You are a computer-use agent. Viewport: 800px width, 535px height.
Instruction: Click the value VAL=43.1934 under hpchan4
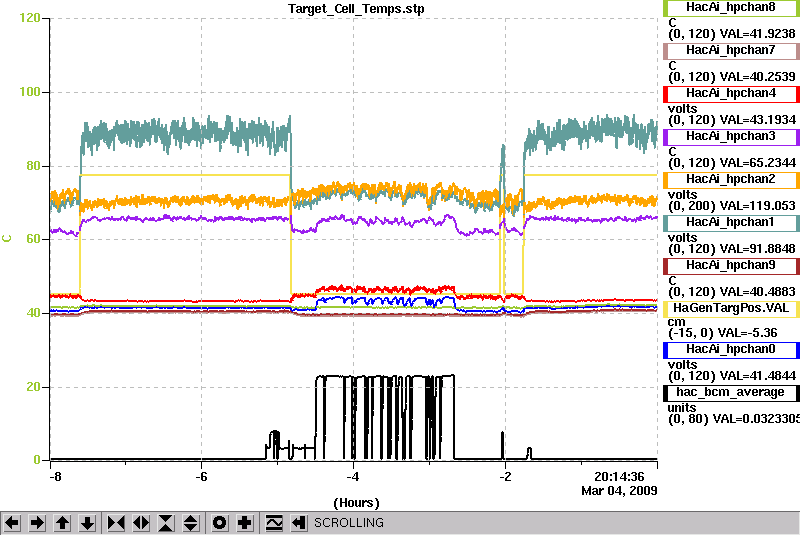pyautogui.click(x=757, y=120)
